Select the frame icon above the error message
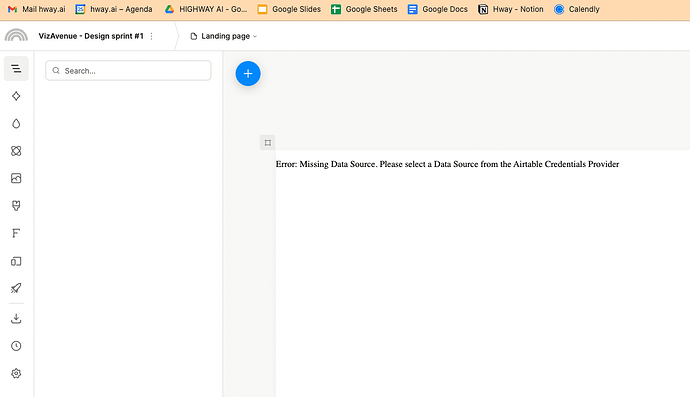The image size is (690, 397). click(268, 143)
